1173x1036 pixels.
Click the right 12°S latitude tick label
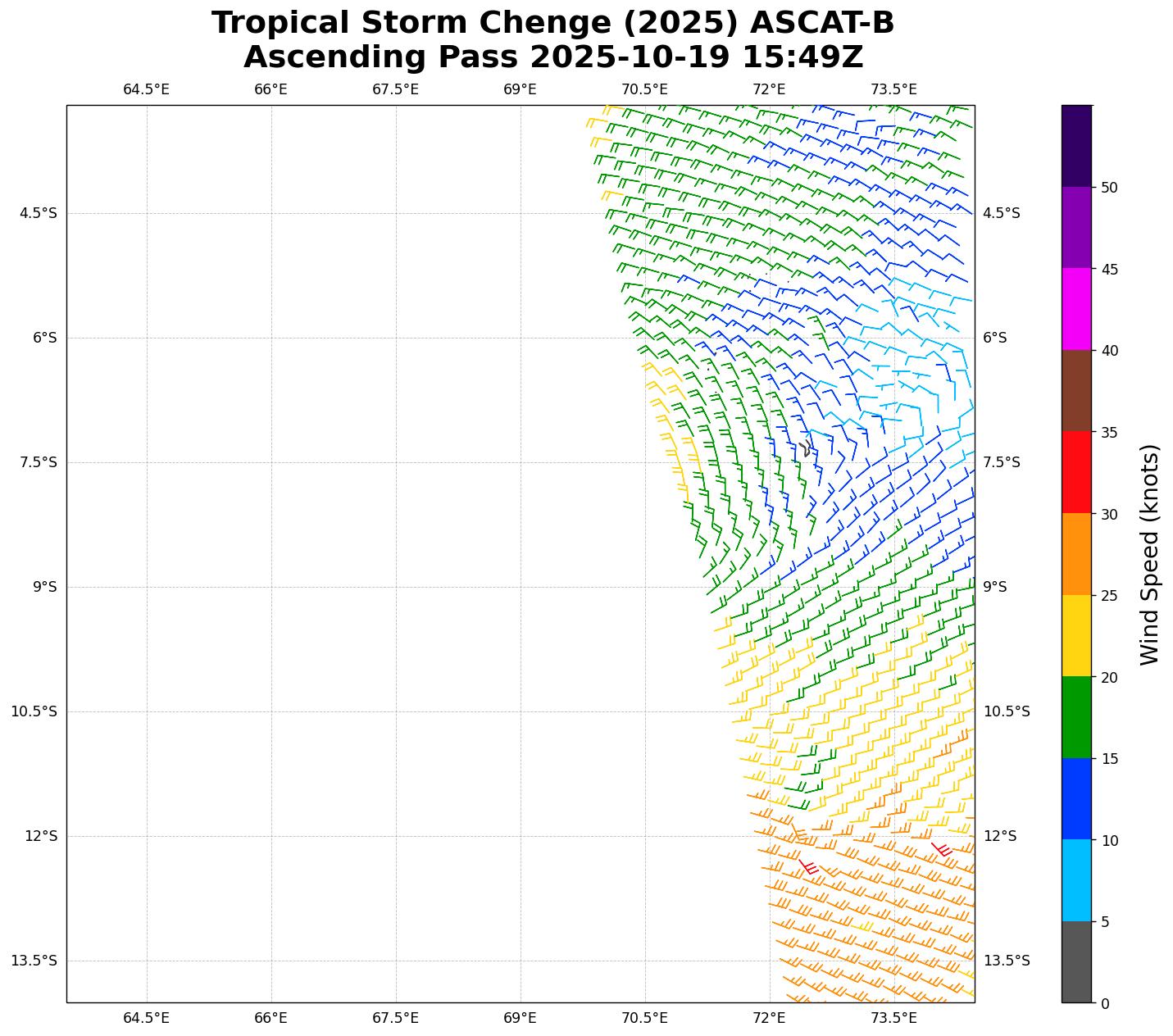[x=1000, y=836]
